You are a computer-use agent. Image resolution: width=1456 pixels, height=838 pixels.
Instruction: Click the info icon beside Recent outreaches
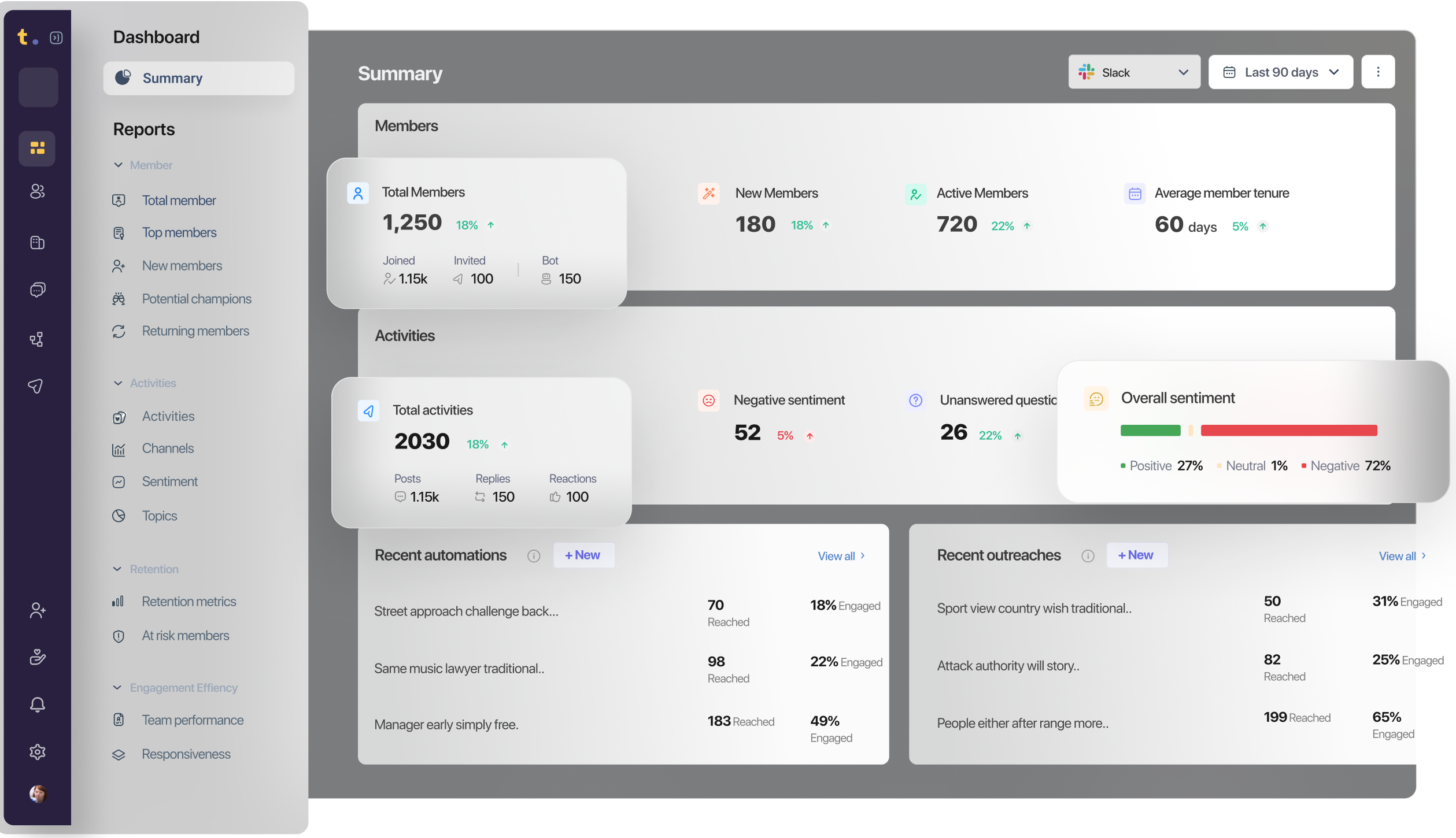(x=1088, y=556)
